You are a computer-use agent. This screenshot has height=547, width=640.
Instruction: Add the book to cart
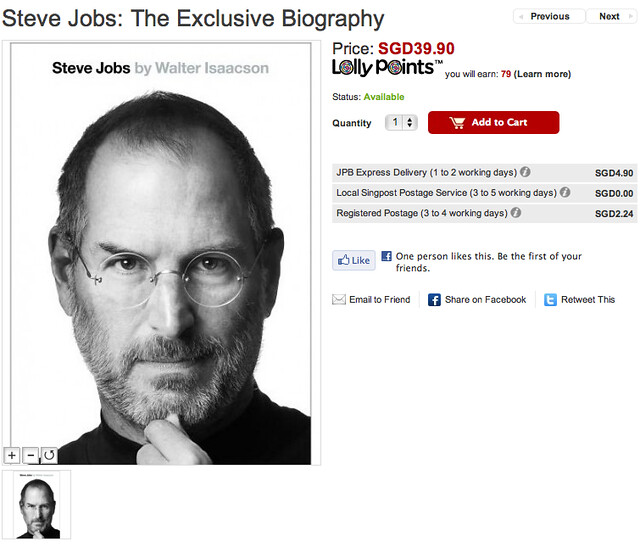pyautogui.click(x=493, y=122)
